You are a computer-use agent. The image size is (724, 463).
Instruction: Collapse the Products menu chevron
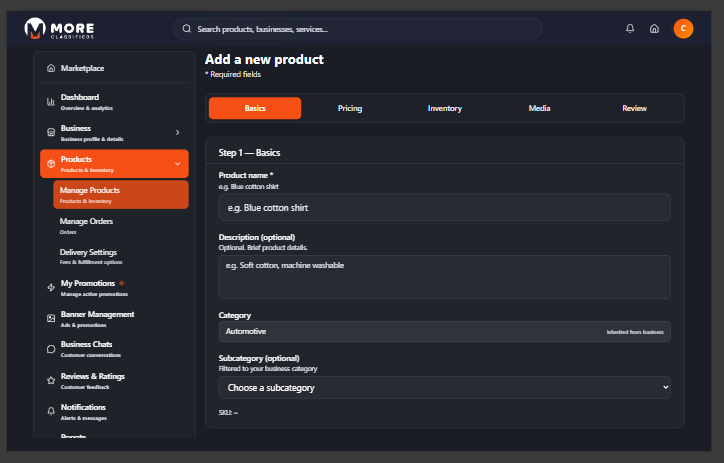pyautogui.click(x=177, y=163)
